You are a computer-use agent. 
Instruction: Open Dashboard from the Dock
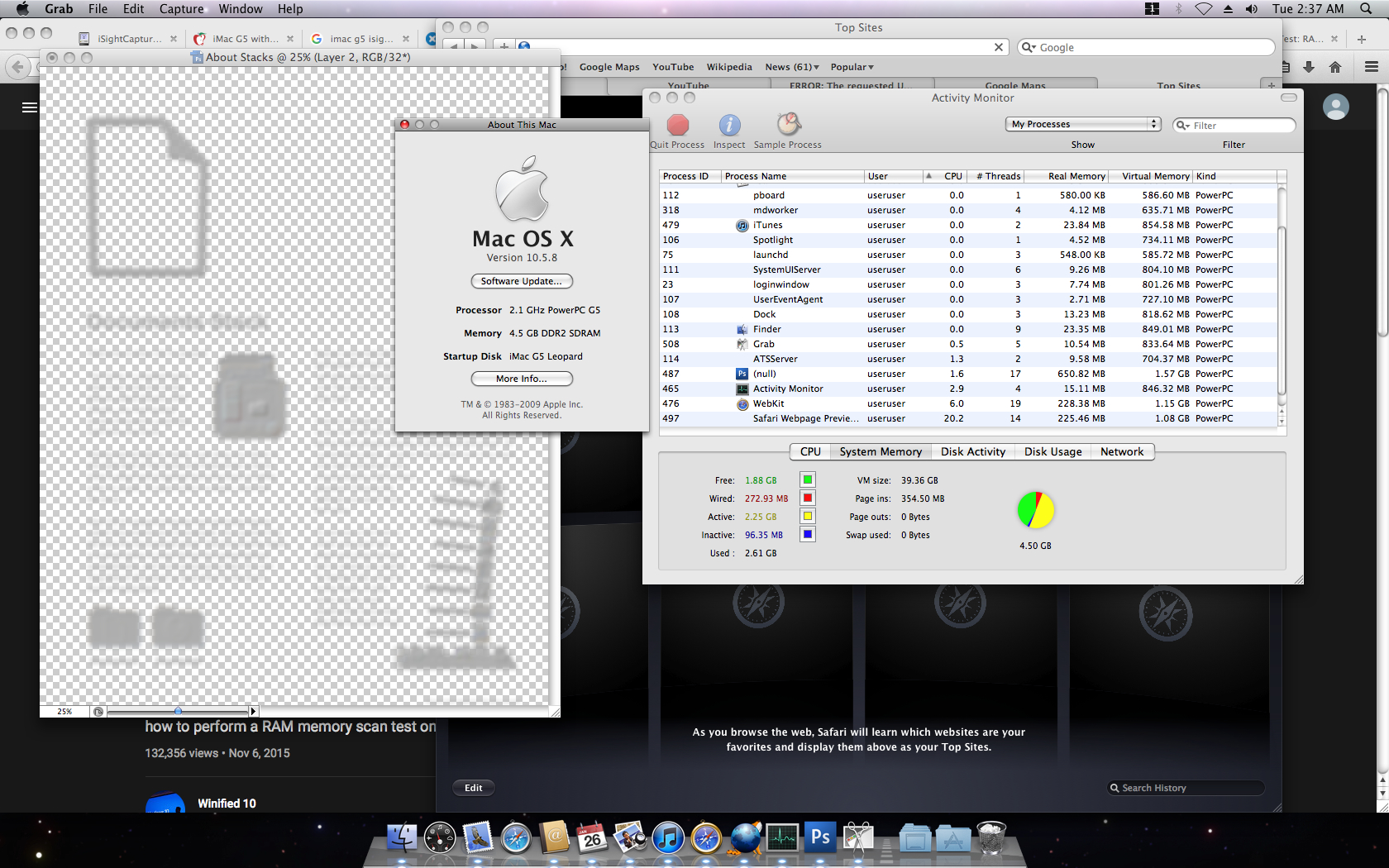[440, 838]
